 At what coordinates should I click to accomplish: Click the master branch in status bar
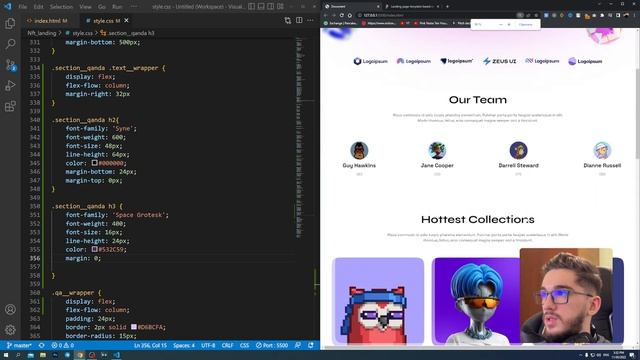(x=19, y=345)
